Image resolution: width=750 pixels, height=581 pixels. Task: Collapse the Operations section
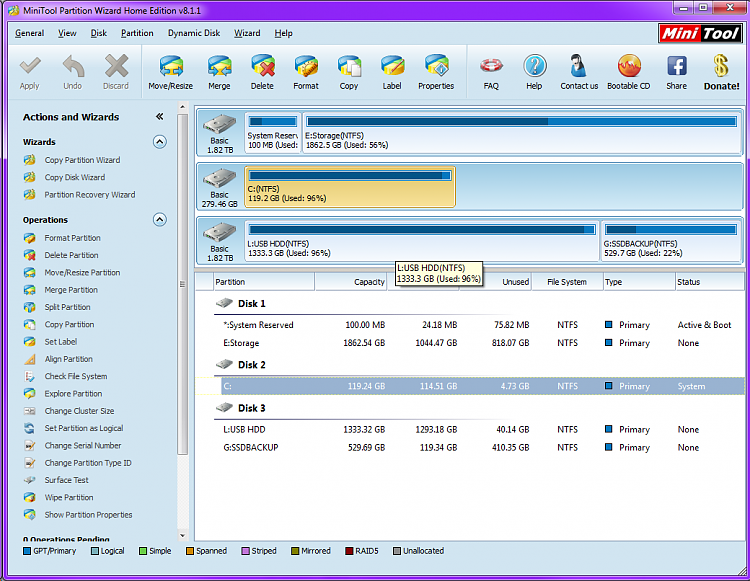pyautogui.click(x=160, y=219)
